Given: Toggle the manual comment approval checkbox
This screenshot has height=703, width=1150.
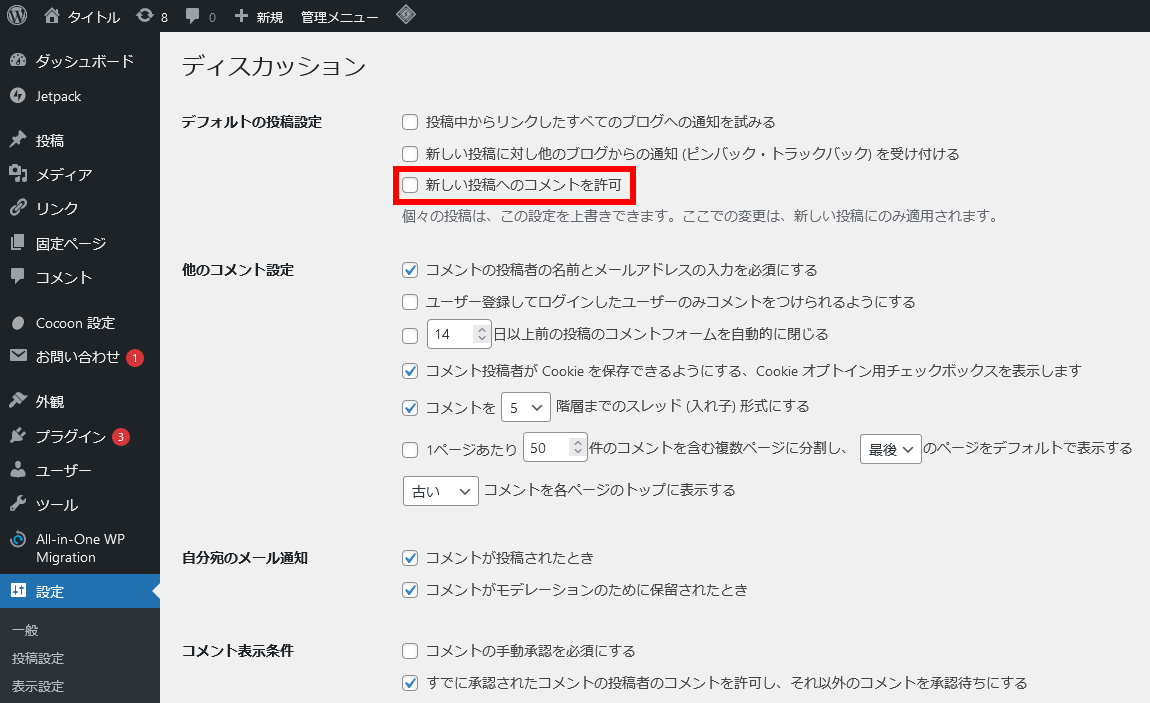Looking at the screenshot, I should point(409,651).
